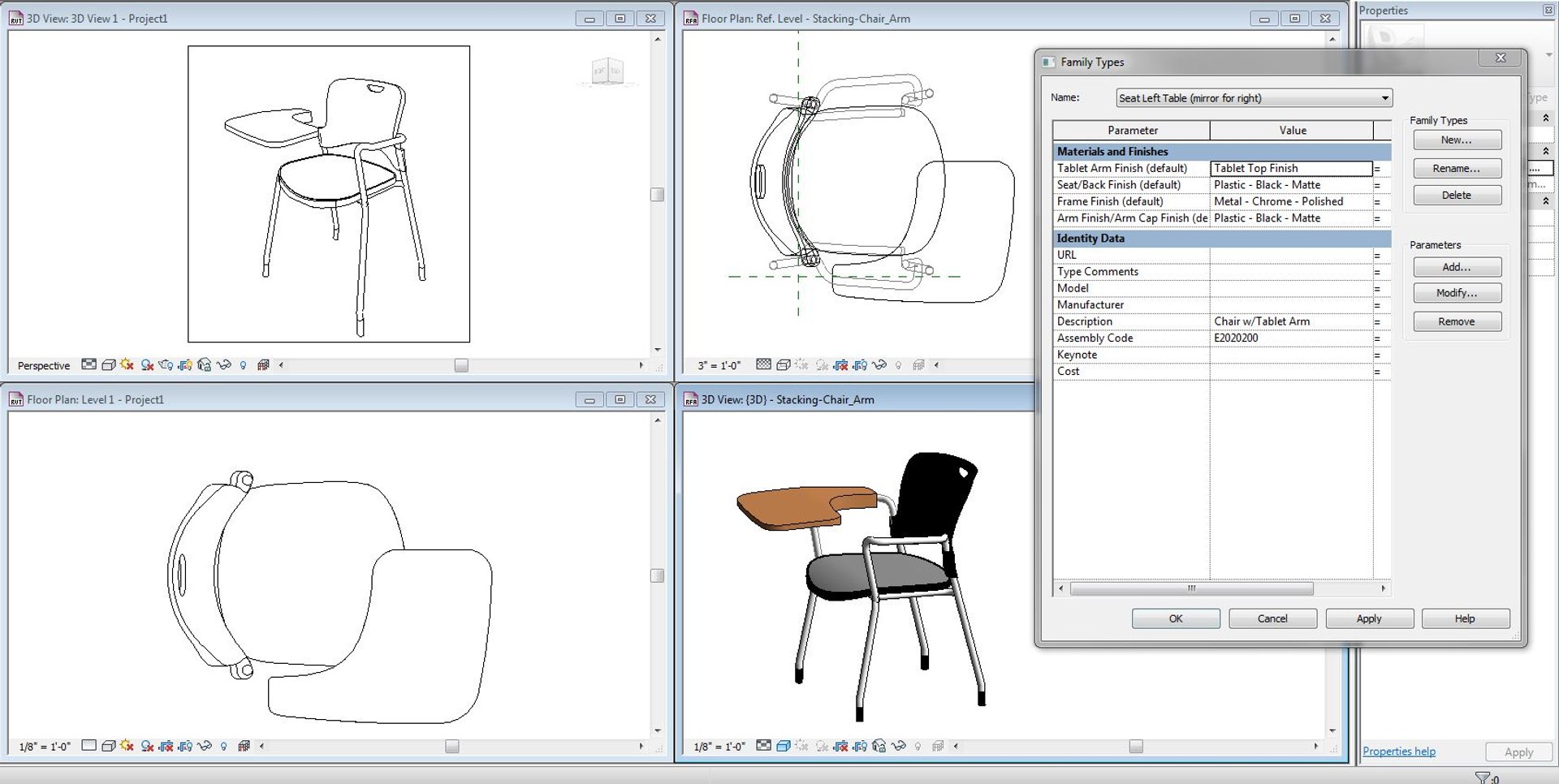Open 1/8" scale selector in Level 1 plan
1559x784 pixels.
[x=45, y=747]
